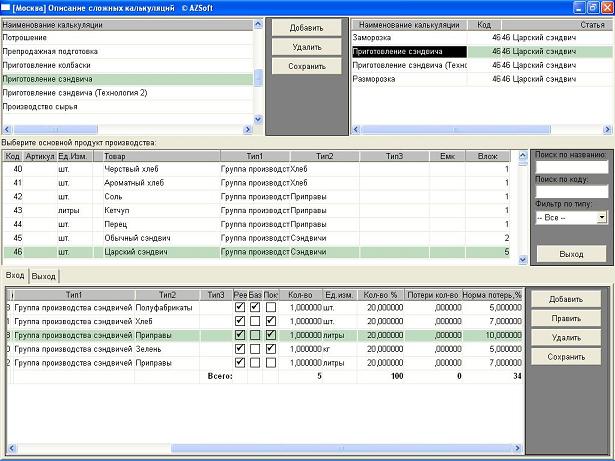Toggle Пок checkbox in Зелень row
Screen dimensions: 615x461
(271, 349)
